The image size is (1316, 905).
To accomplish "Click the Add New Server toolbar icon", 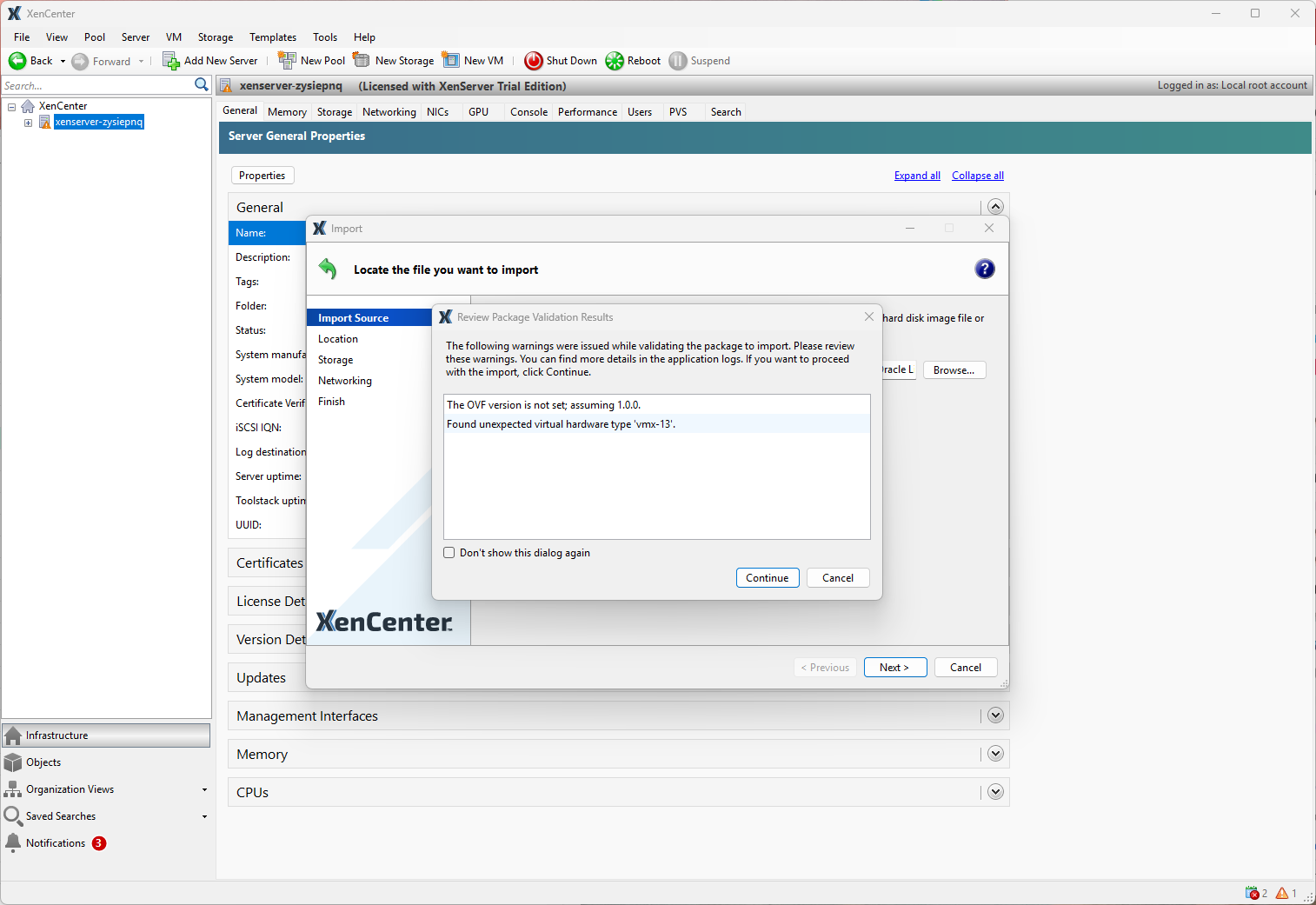I will coord(171,61).
